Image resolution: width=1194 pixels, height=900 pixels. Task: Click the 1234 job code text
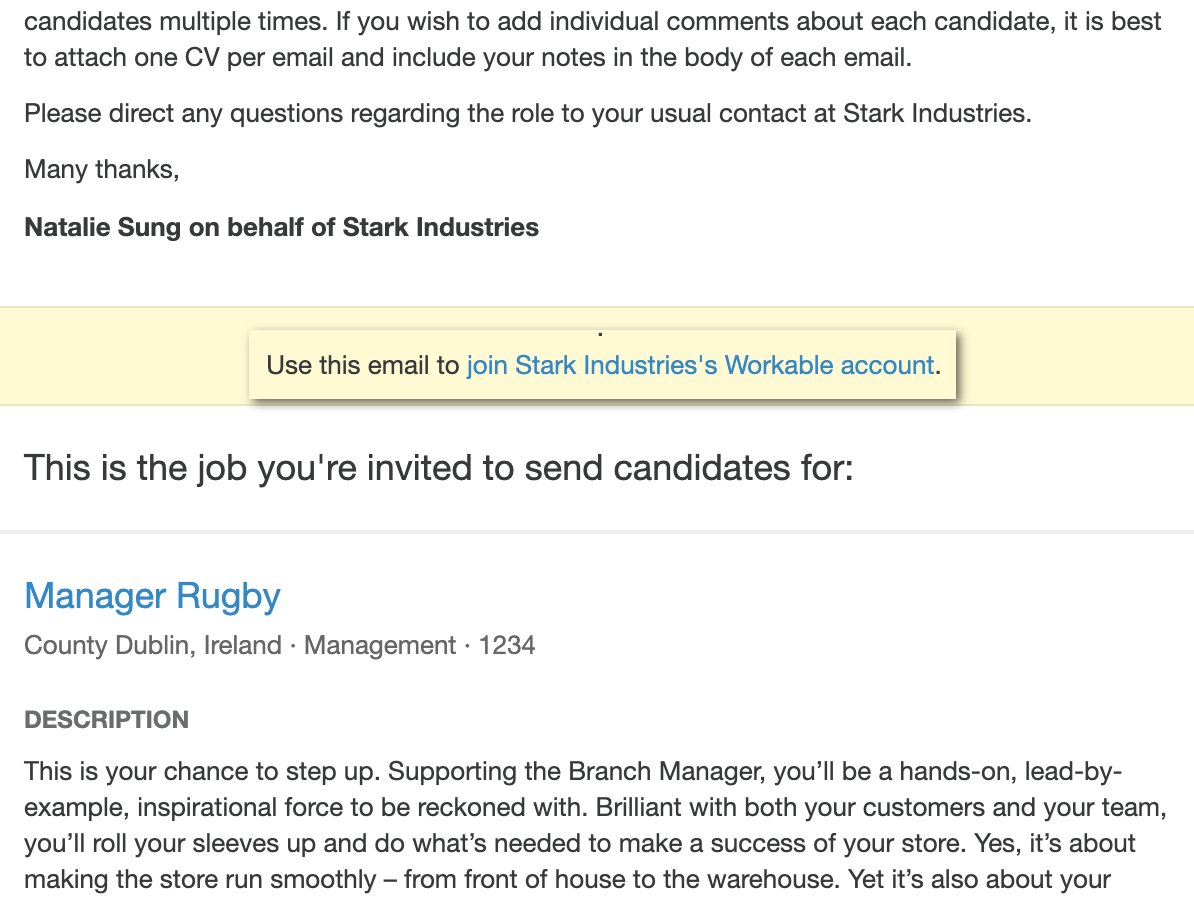506,646
